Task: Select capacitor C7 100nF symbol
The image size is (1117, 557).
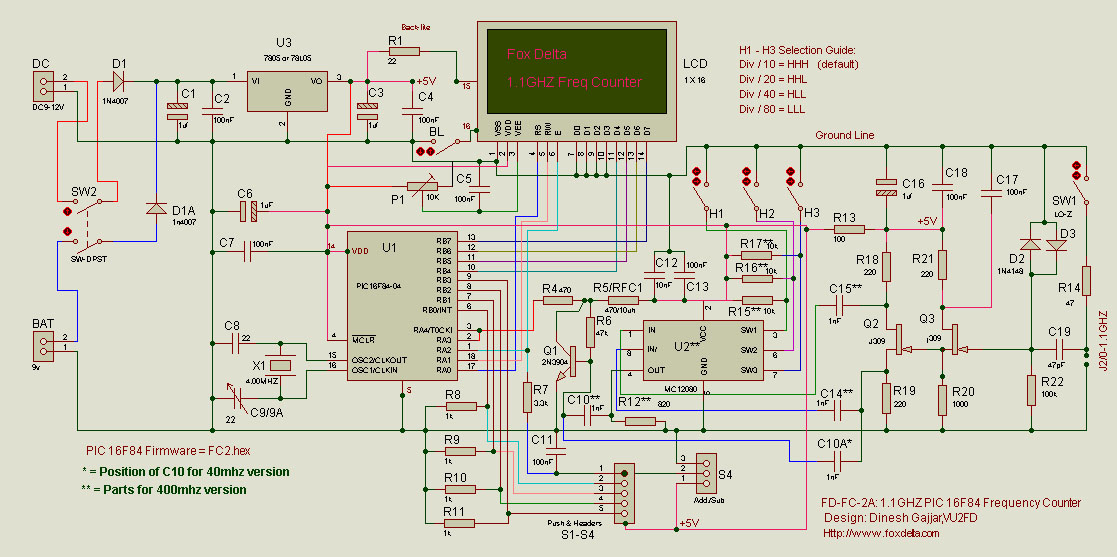Action: (247, 251)
